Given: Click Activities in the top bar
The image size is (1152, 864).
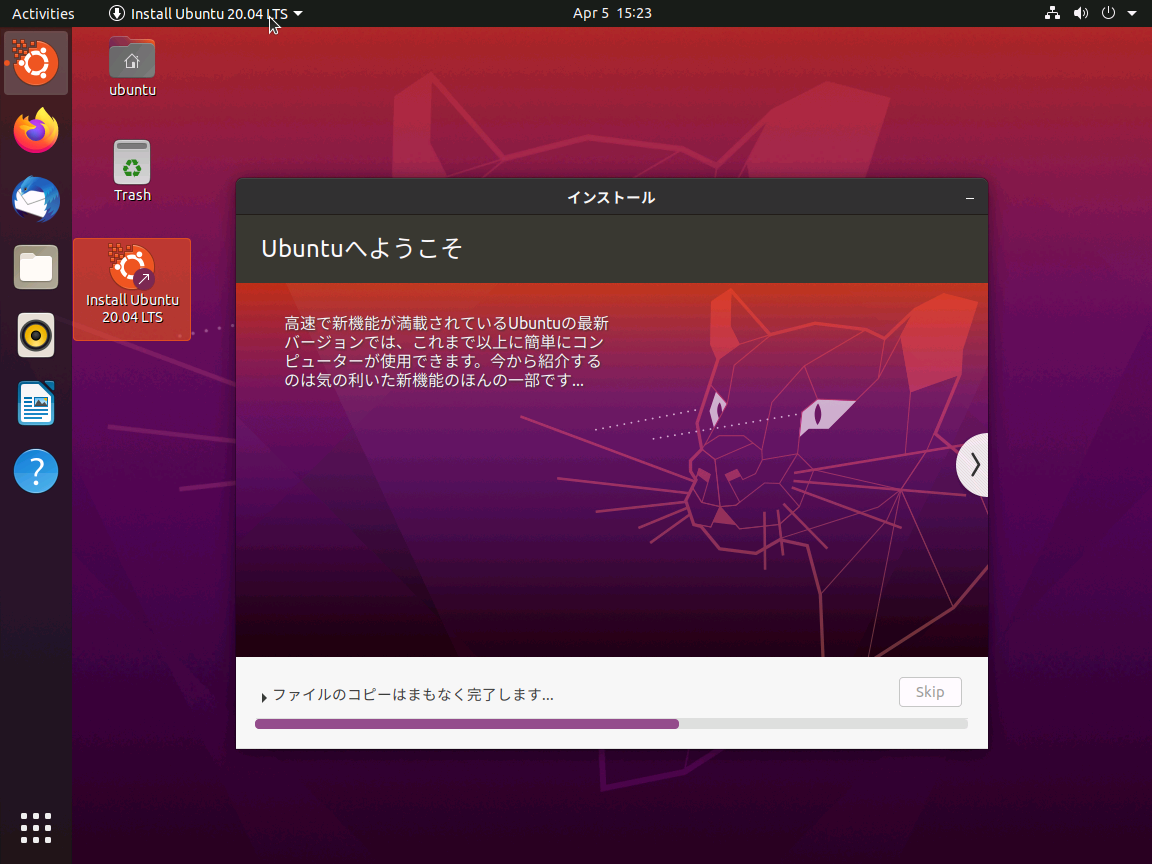Looking at the screenshot, I should 42,13.
